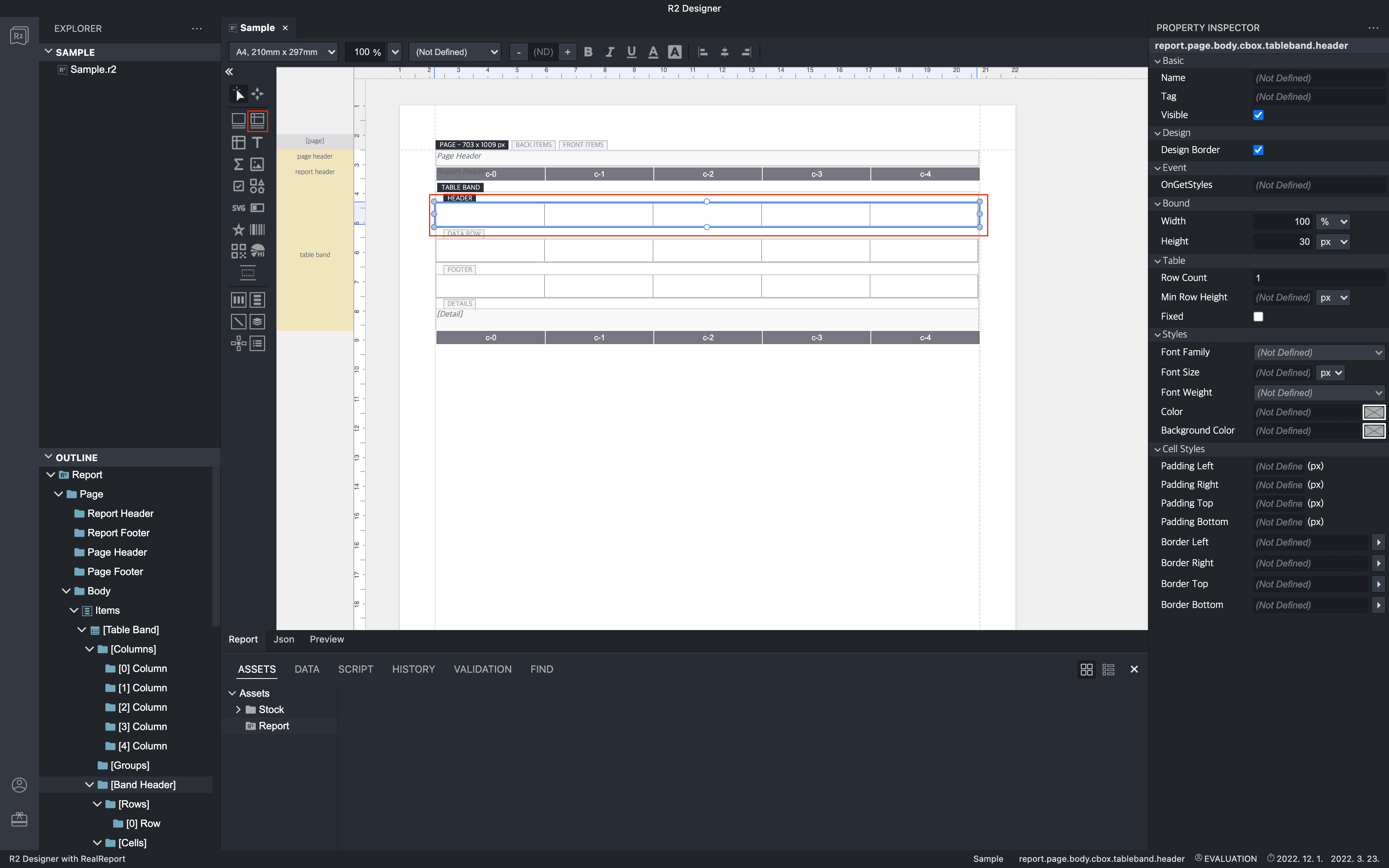This screenshot has width=1389, height=868.
Task: Align text left
Action: [703, 52]
